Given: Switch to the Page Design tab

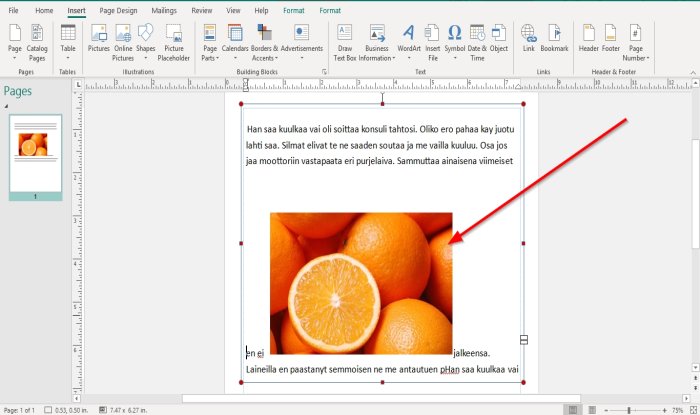Looking at the screenshot, I should point(118,10).
